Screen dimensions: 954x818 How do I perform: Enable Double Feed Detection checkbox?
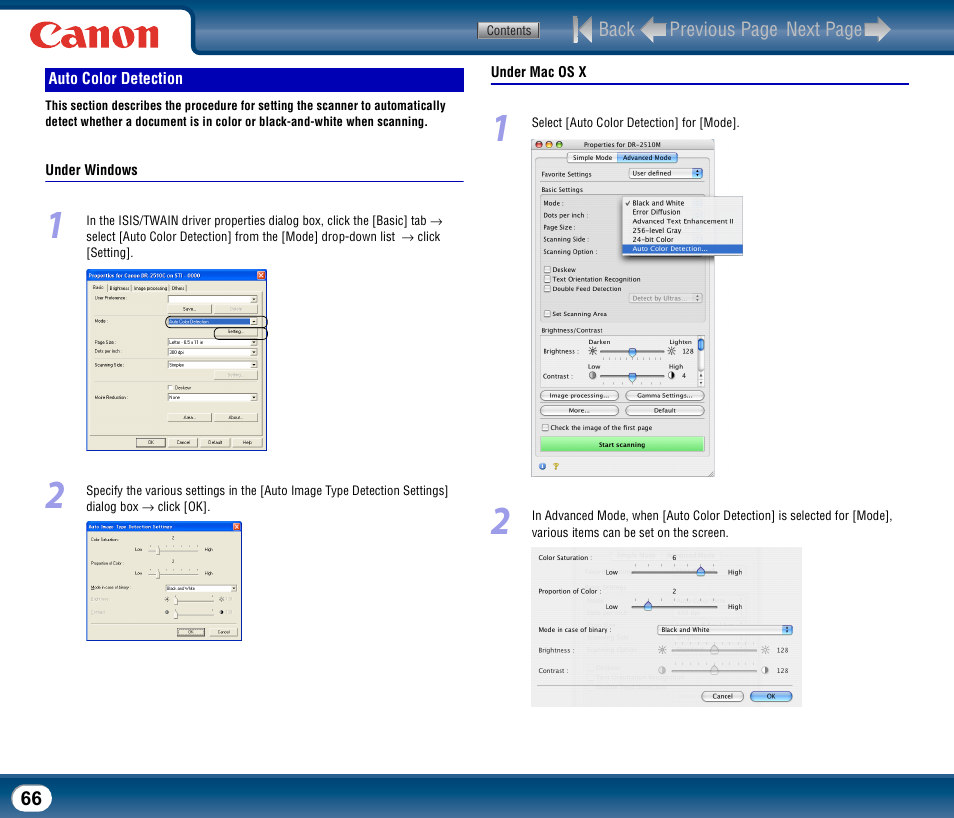[547, 288]
